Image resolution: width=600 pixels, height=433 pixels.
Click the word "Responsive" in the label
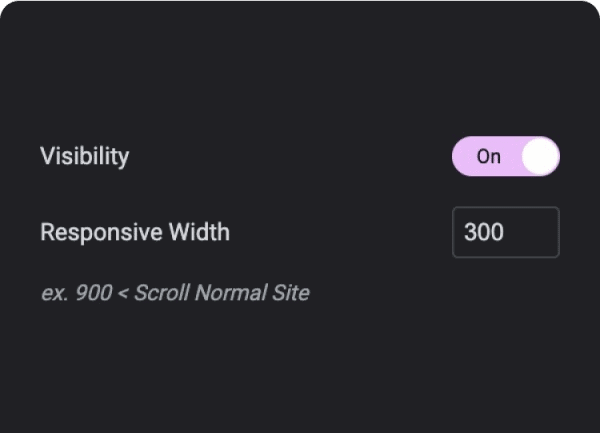(100, 232)
